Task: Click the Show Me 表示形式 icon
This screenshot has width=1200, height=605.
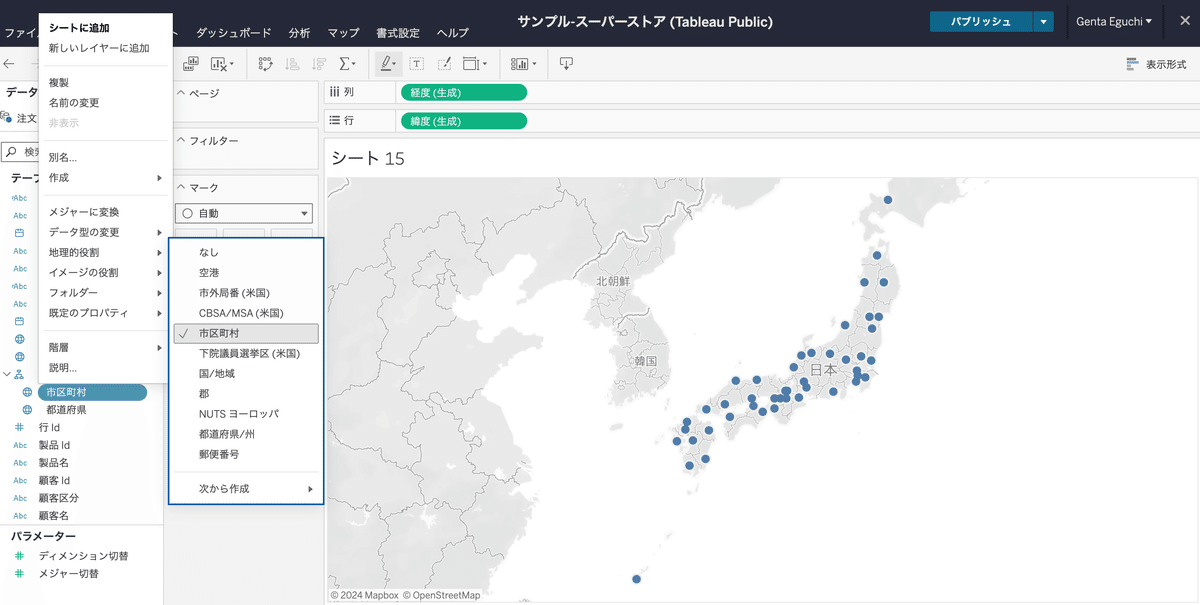Action: [x=1132, y=64]
